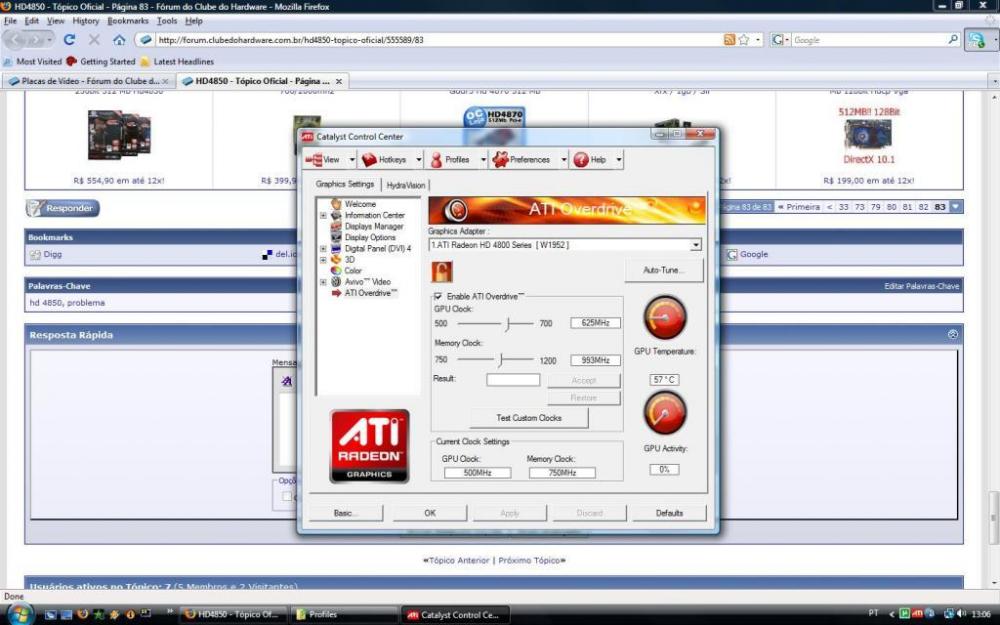Viewport: 1000px width, 625px height.
Task: Expand the Information Center tree node
Action: click(323, 215)
